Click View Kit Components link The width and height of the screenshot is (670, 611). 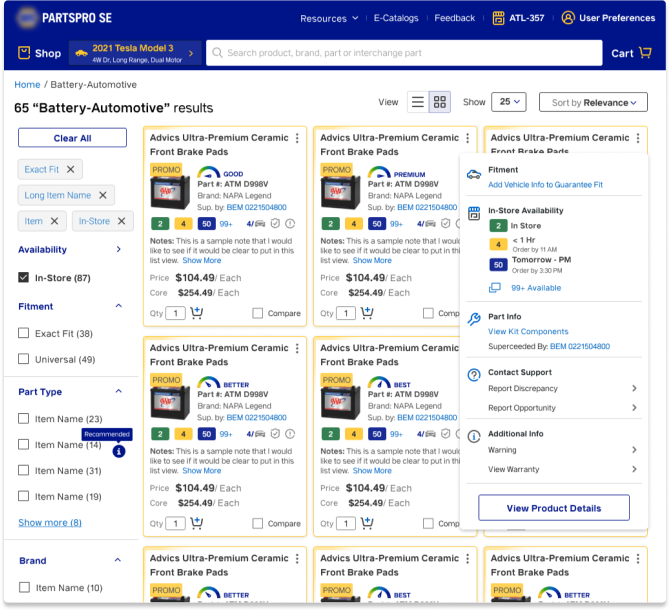point(528,332)
